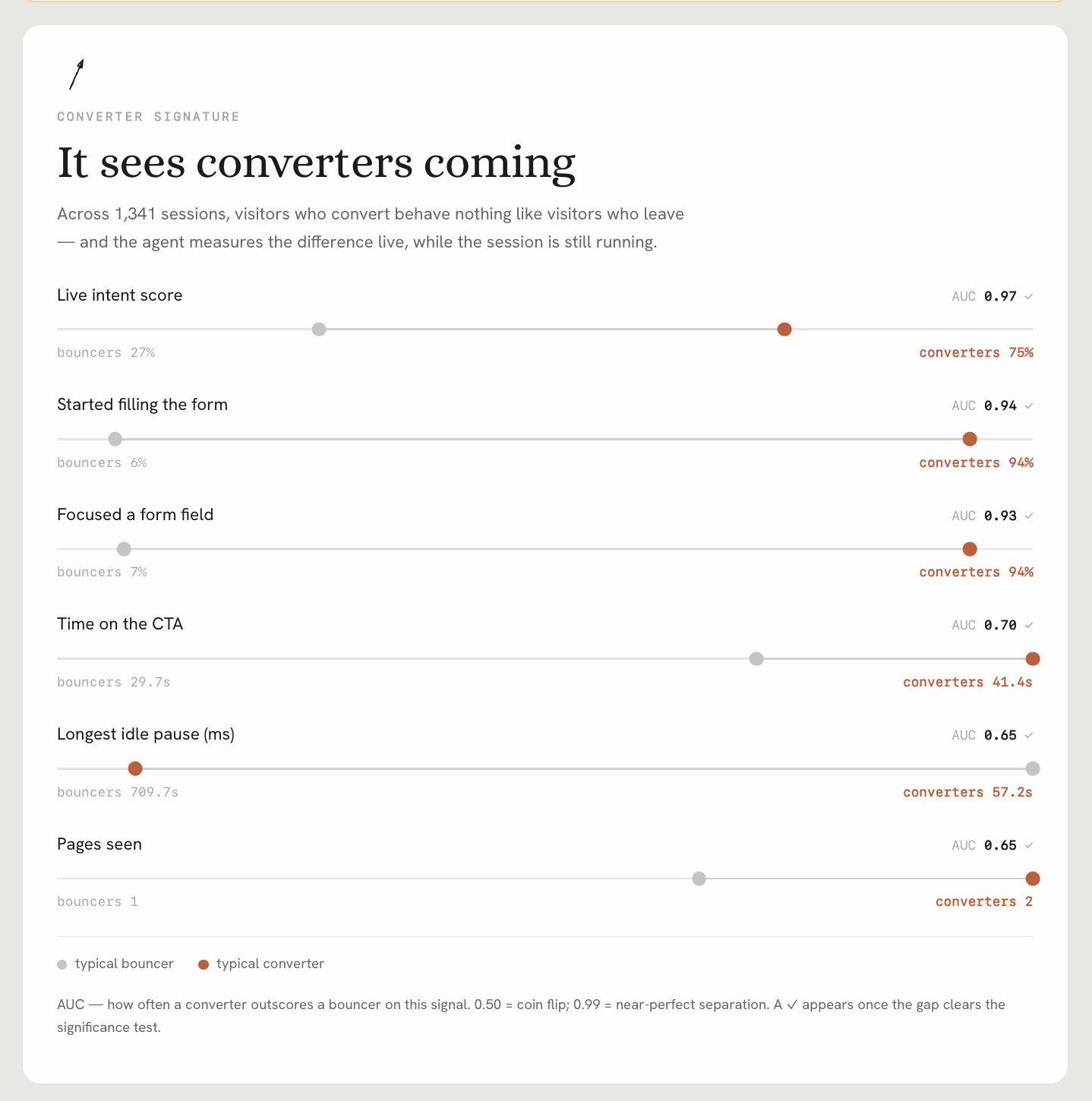The width and height of the screenshot is (1092, 1101).
Task: Click the gray typical bouncer legend dot
Action: (62, 965)
